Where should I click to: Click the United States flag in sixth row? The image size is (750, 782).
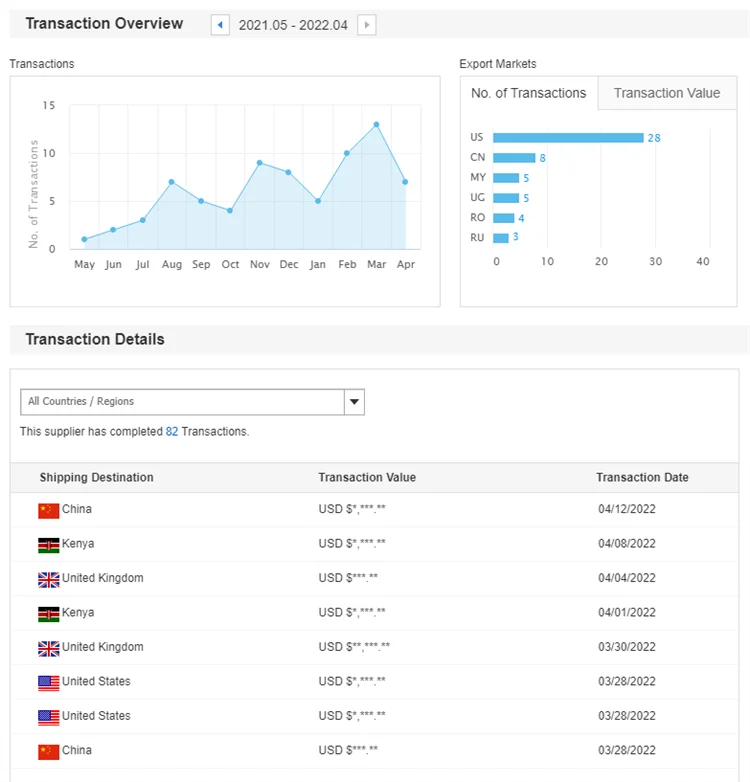point(48,683)
